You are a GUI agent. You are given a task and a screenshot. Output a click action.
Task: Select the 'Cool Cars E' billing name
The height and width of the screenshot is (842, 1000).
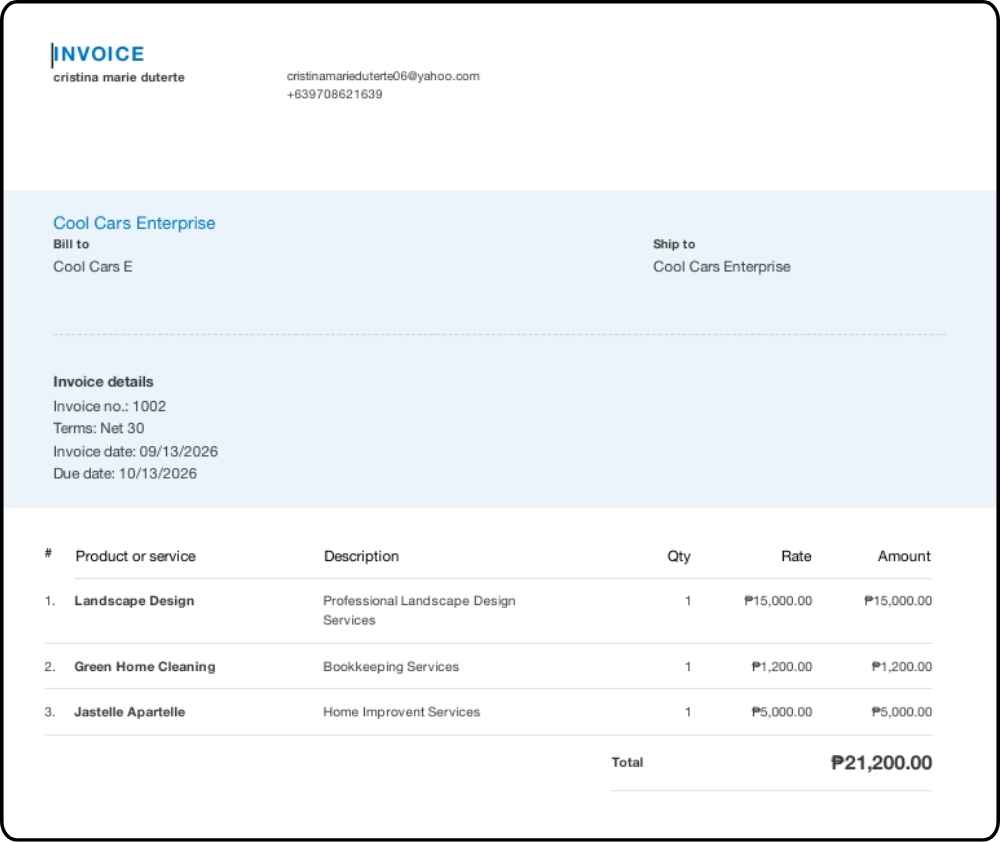tap(92, 267)
